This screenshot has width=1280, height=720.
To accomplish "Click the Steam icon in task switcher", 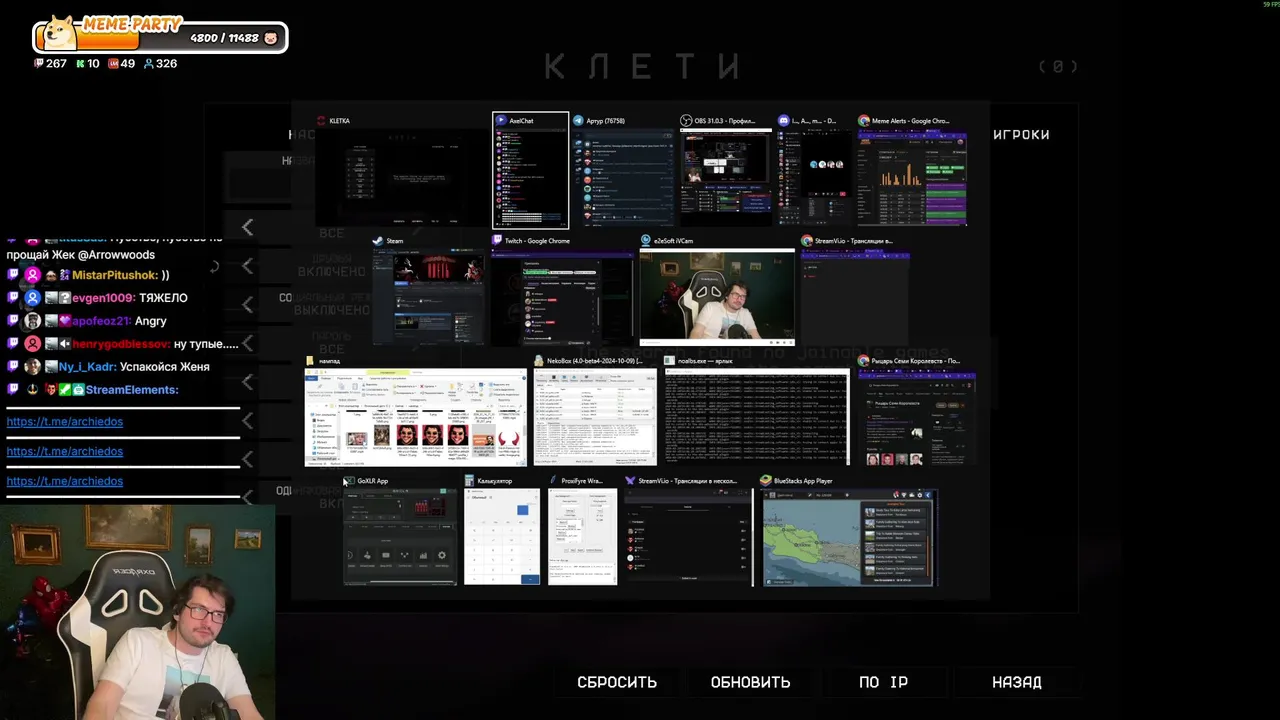I will pos(378,241).
